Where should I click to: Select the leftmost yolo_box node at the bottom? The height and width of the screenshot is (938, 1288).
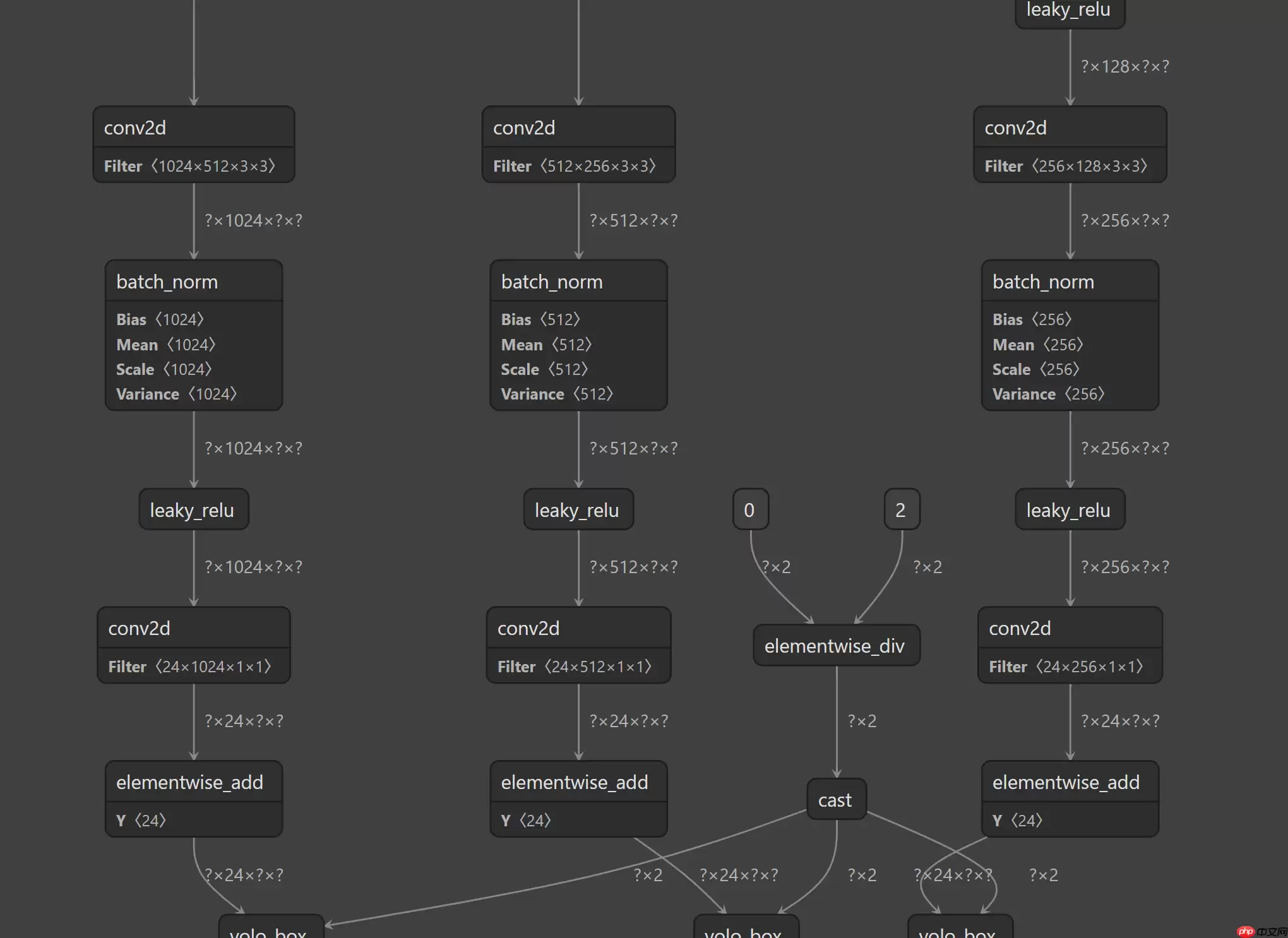[271, 929]
